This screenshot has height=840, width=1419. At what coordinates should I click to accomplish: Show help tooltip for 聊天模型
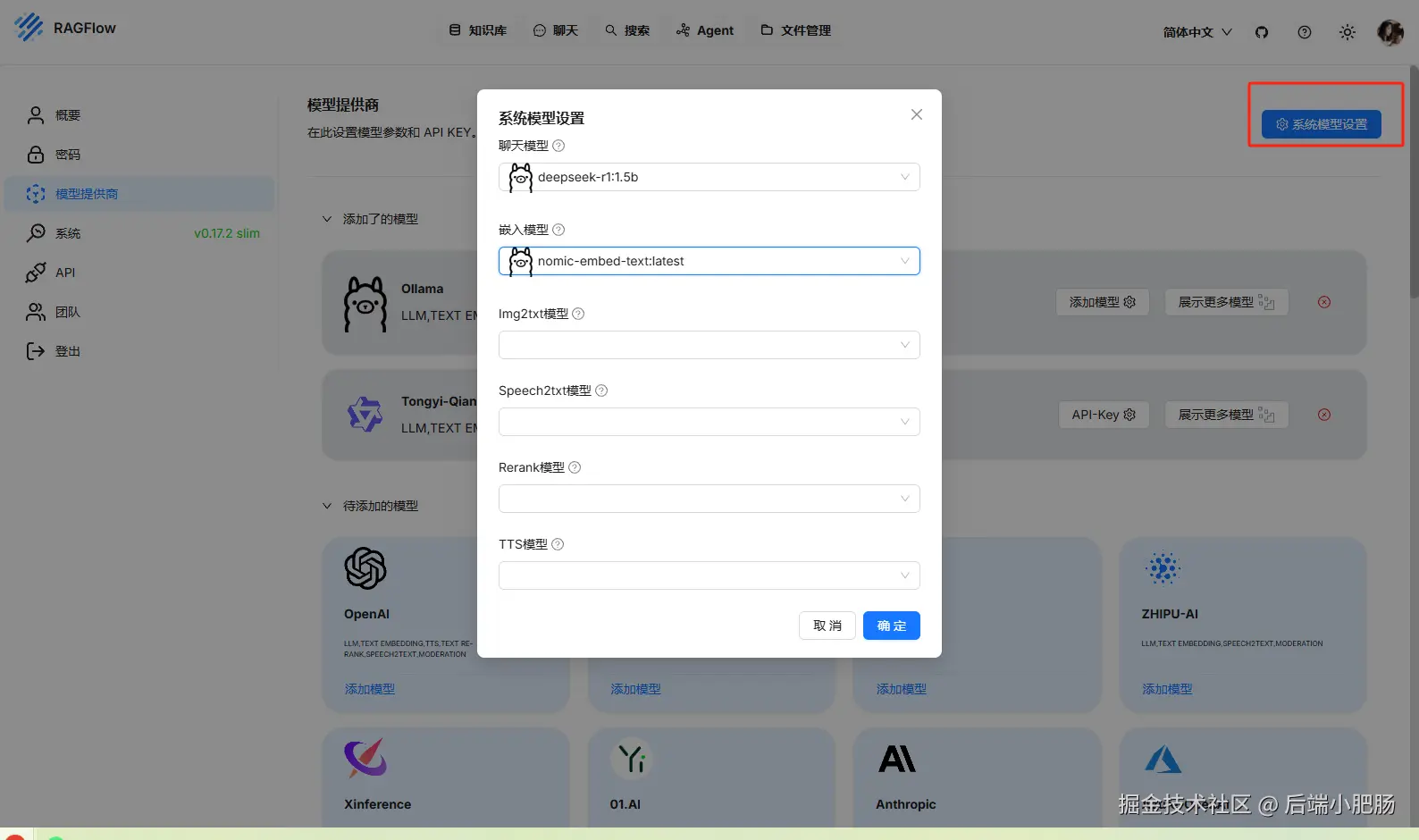[x=558, y=146]
